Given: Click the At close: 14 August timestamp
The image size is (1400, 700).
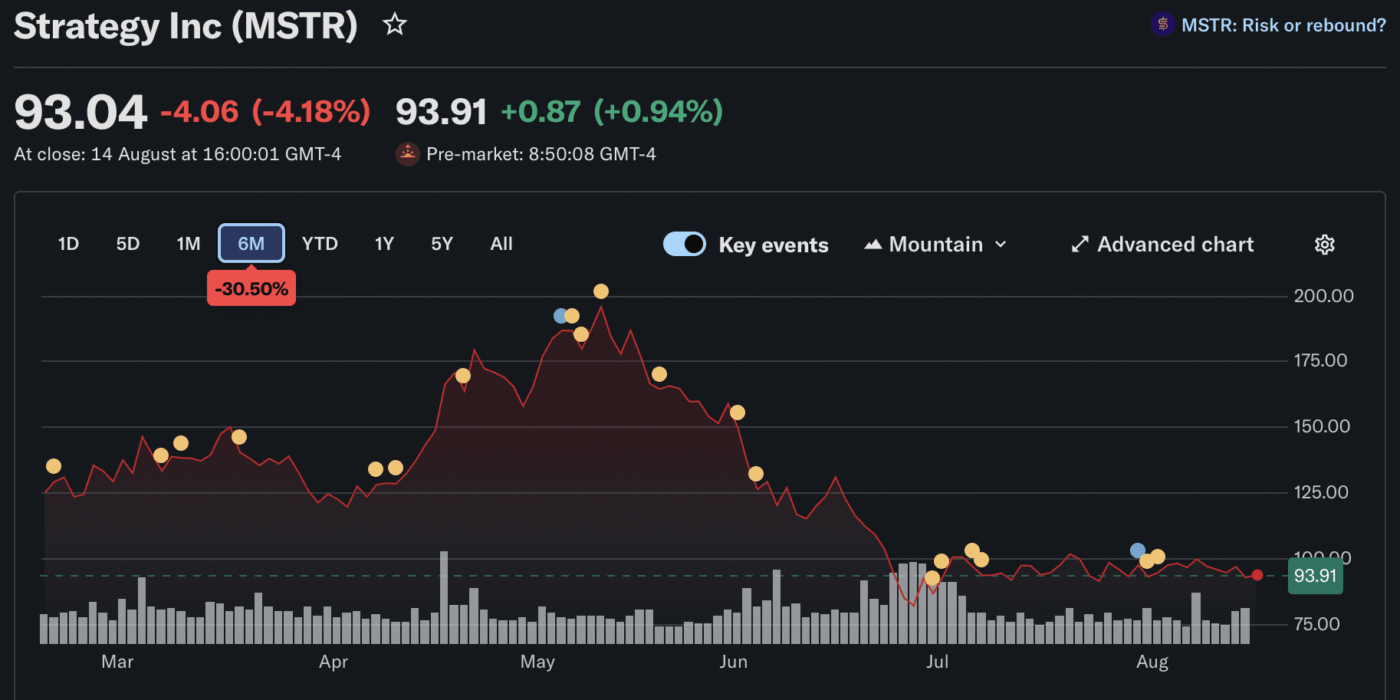Looking at the screenshot, I should coord(178,155).
